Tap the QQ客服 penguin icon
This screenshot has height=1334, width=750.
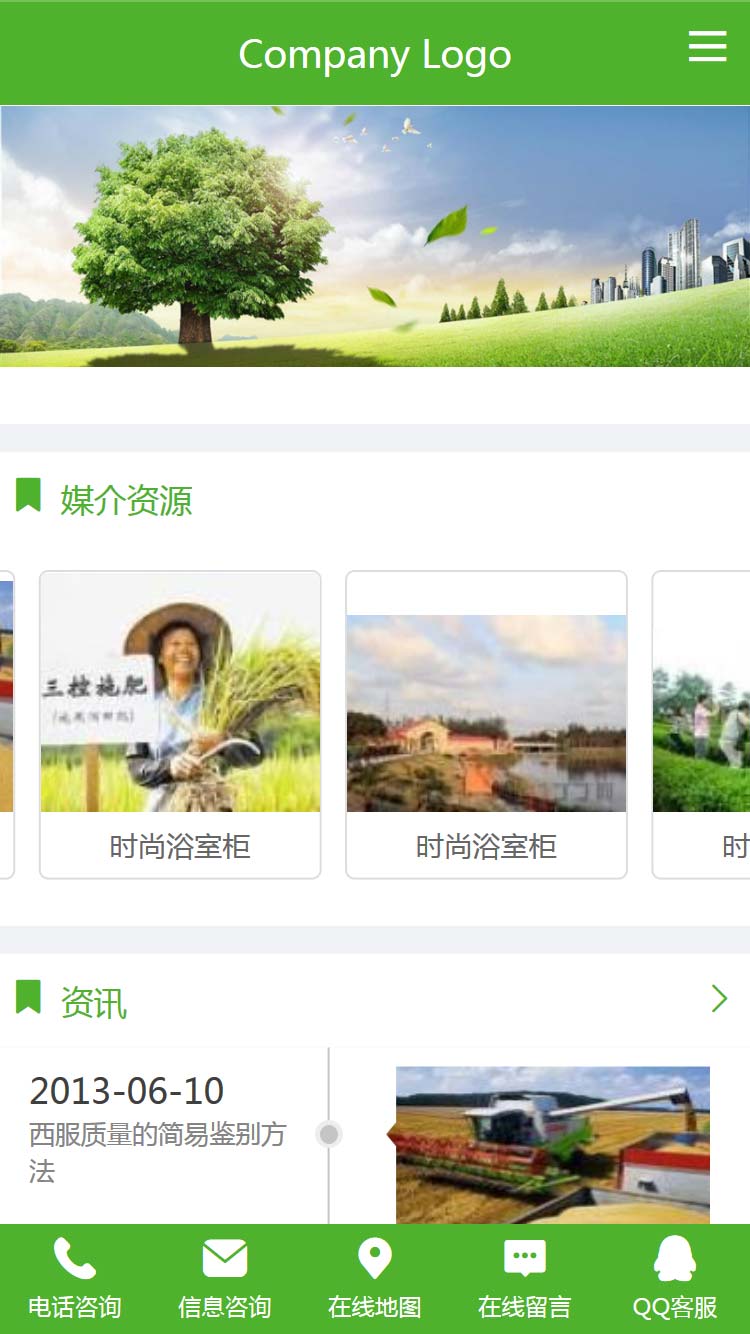(x=675, y=1259)
